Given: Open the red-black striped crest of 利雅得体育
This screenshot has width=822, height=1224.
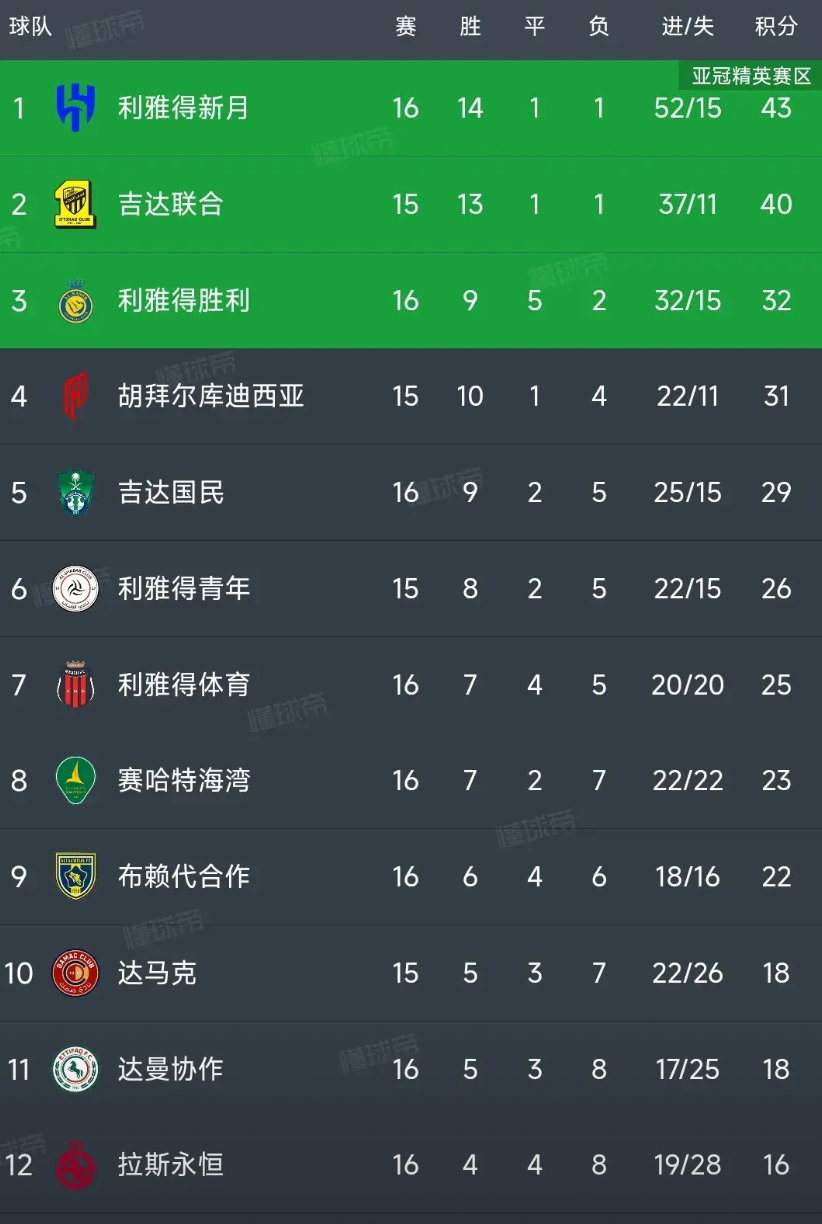Looking at the screenshot, I should tap(76, 685).
